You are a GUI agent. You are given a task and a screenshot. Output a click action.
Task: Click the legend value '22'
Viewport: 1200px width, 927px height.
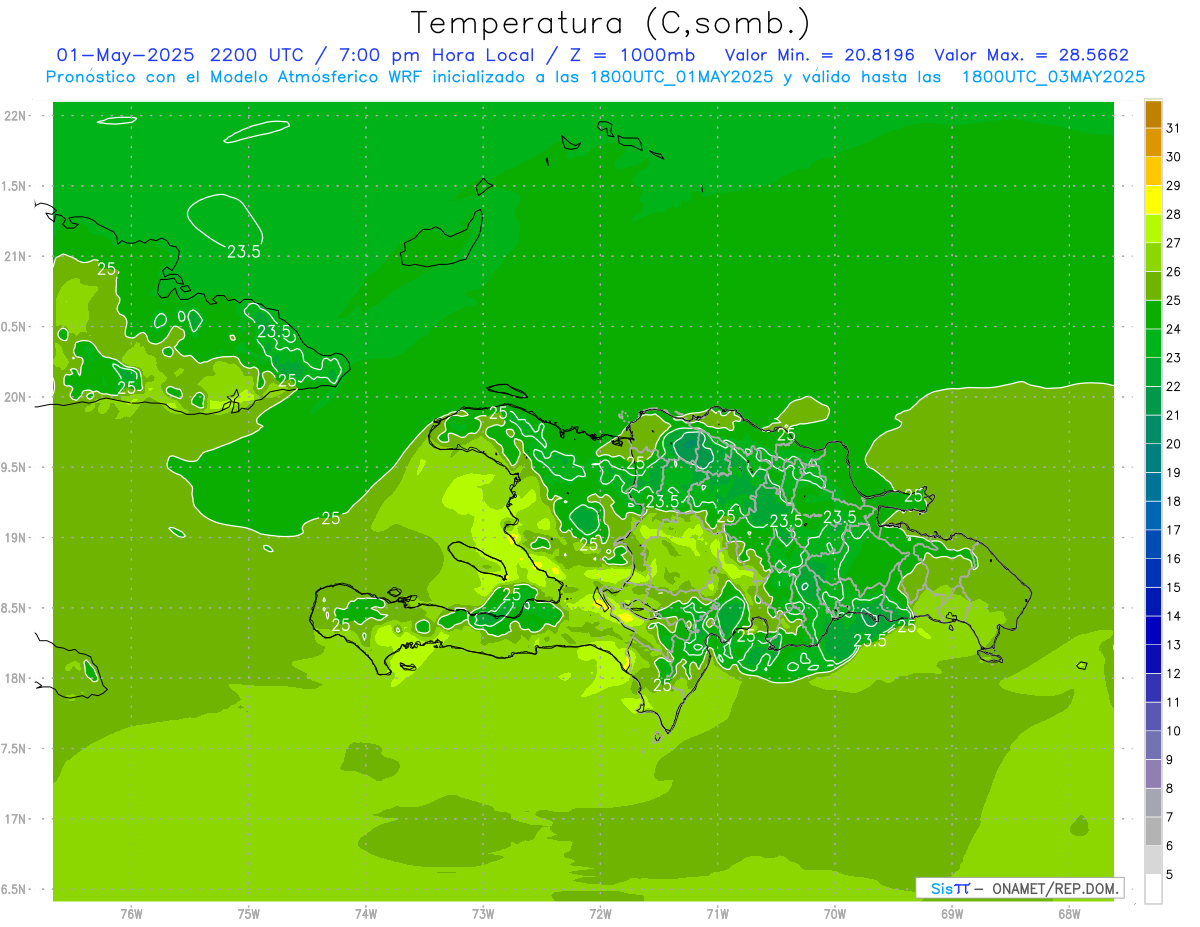[1173, 386]
